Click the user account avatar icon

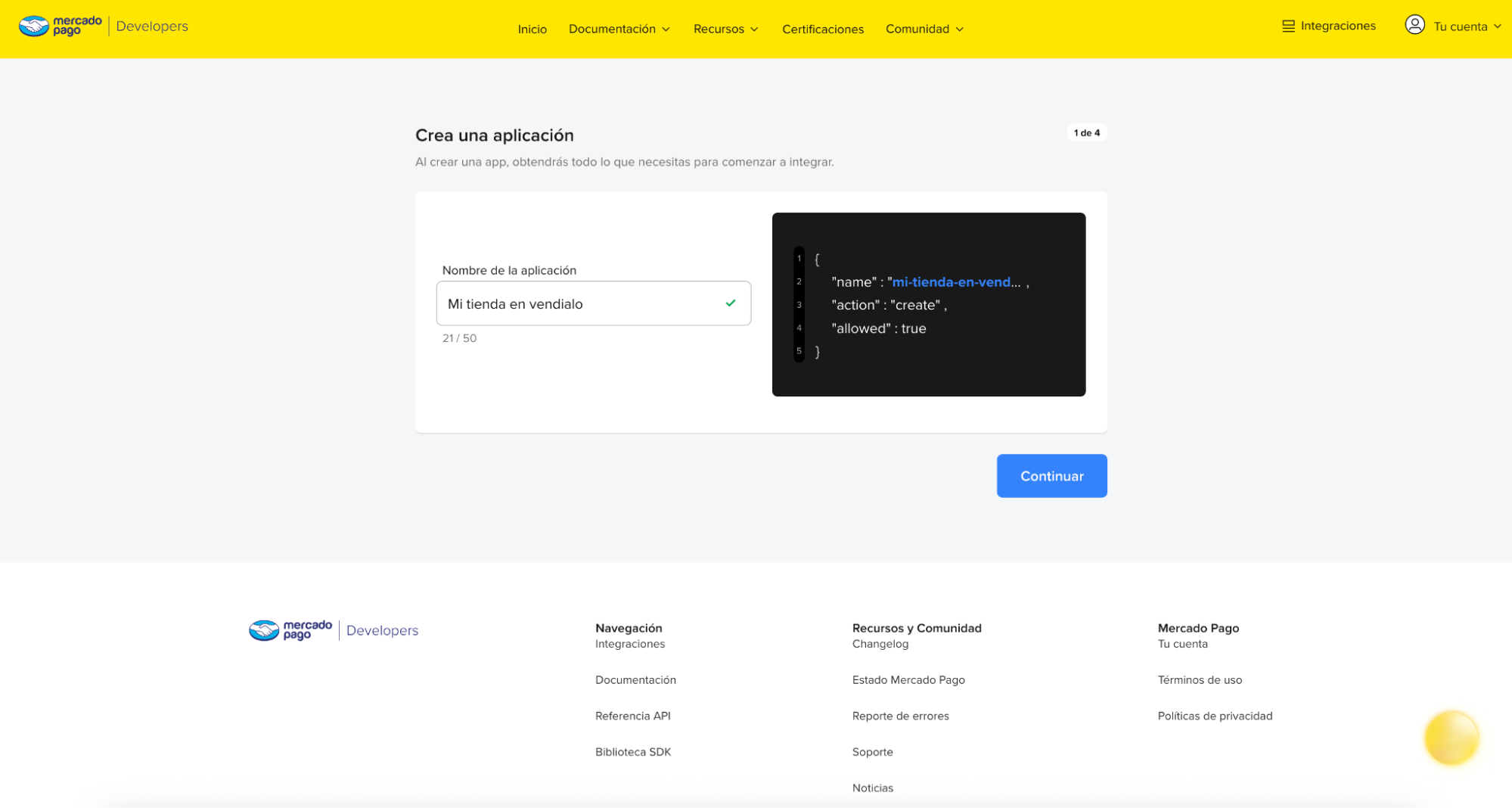(x=1414, y=25)
